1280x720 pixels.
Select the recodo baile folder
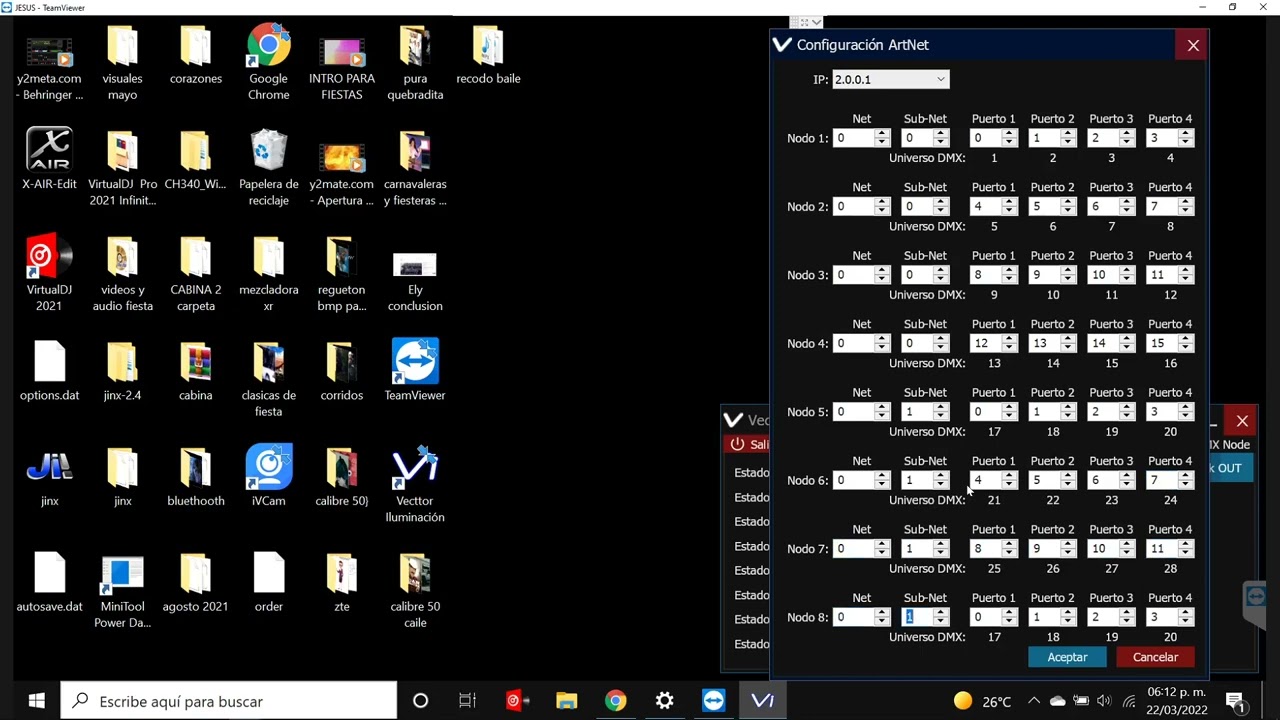click(x=488, y=54)
